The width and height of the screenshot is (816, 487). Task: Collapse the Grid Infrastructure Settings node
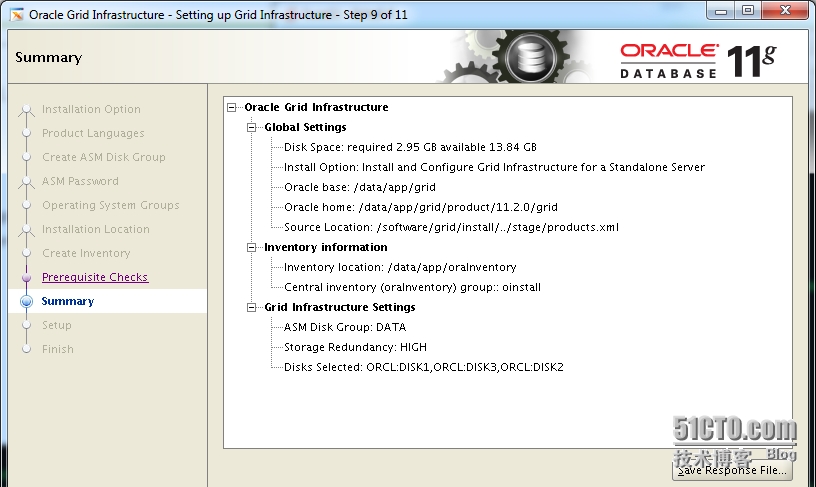(x=252, y=307)
